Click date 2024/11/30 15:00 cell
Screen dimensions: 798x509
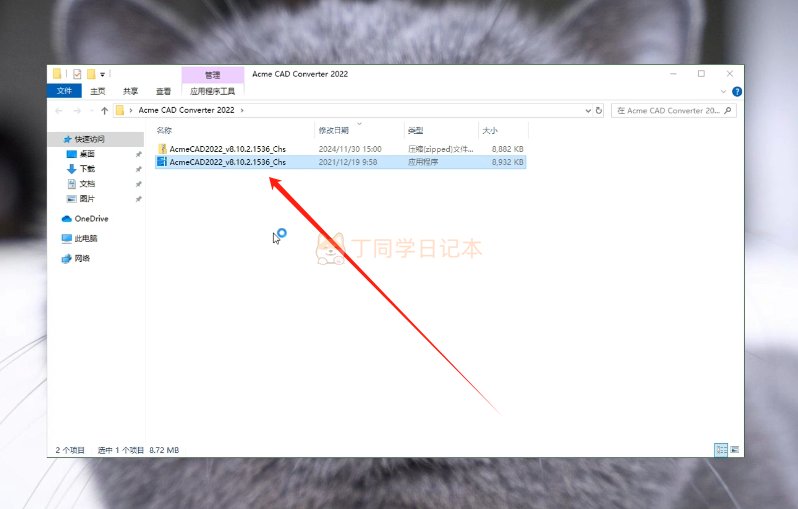[x=350, y=149]
